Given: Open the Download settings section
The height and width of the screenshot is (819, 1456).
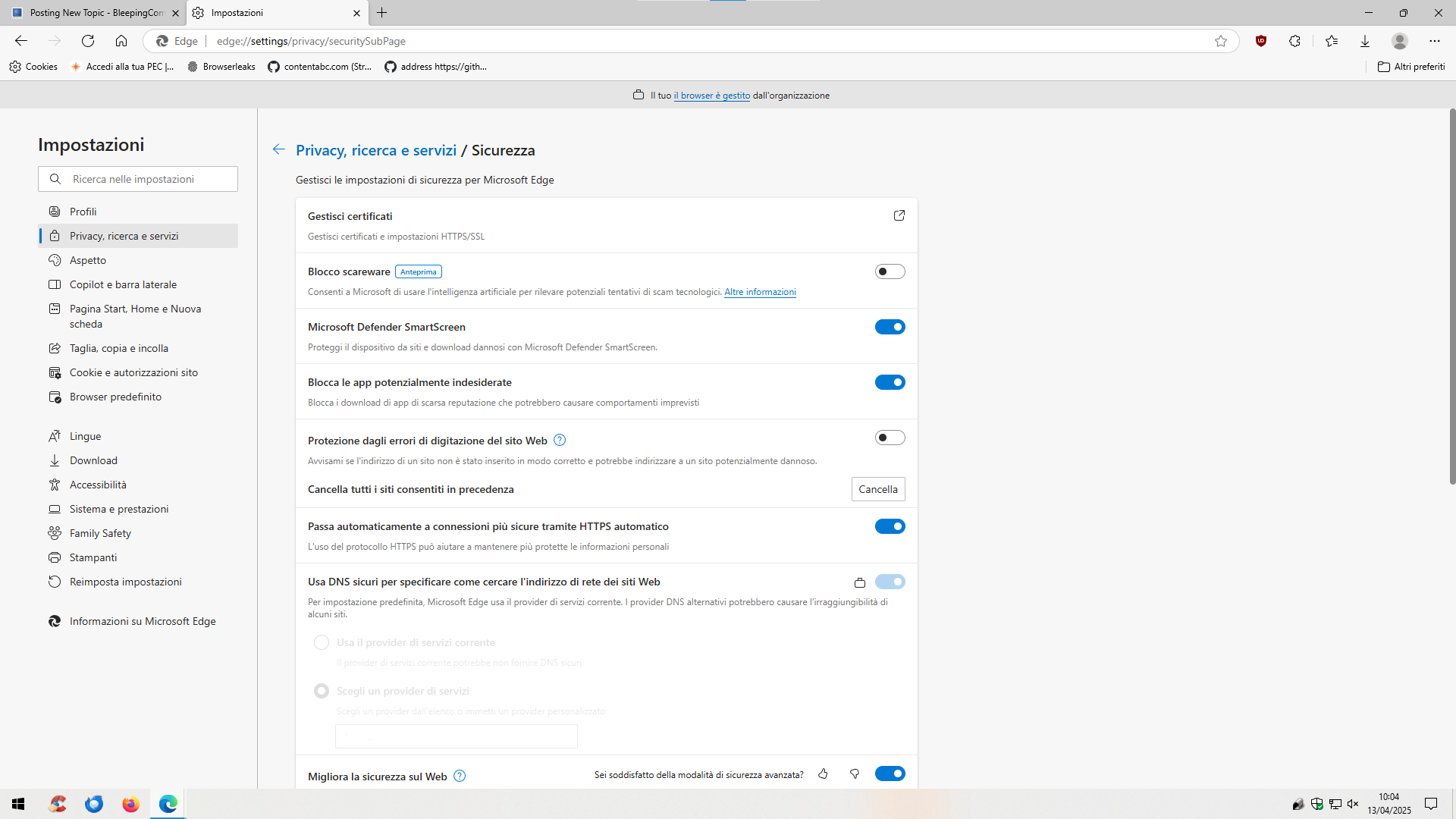Looking at the screenshot, I should pyautogui.click(x=138, y=460).
